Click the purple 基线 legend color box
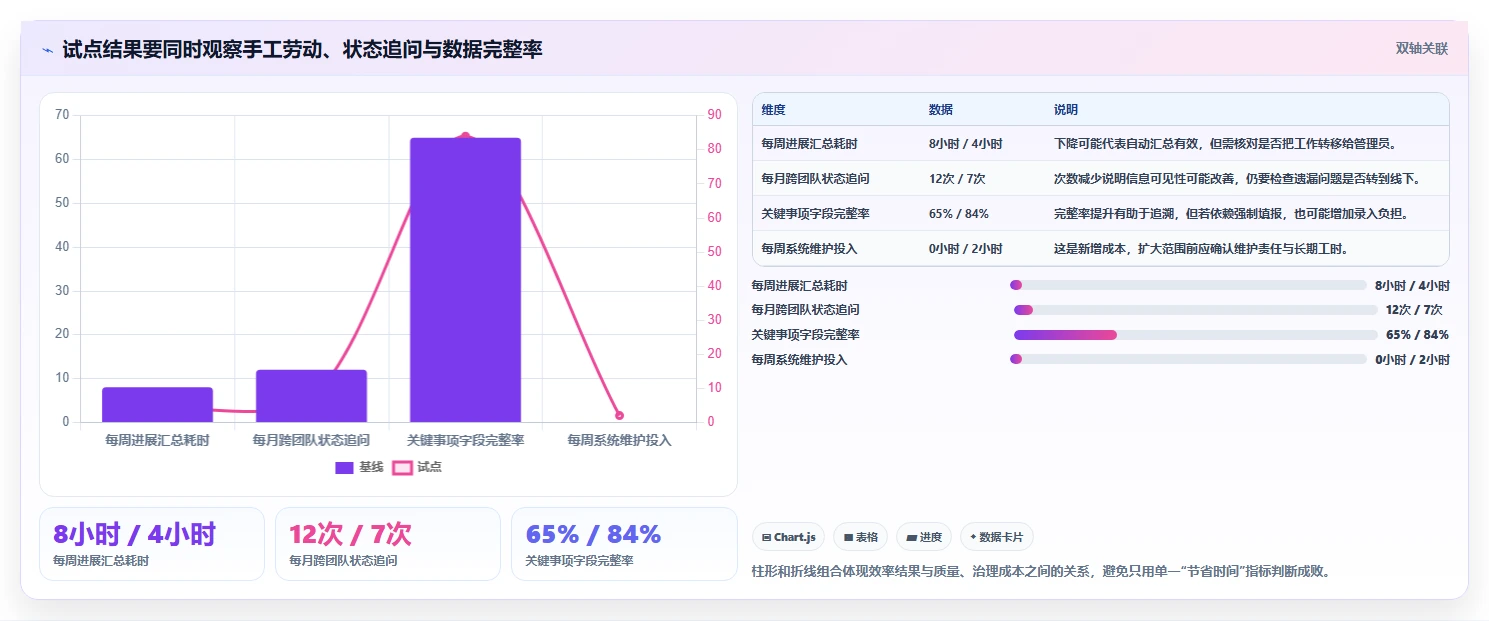 pos(344,467)
